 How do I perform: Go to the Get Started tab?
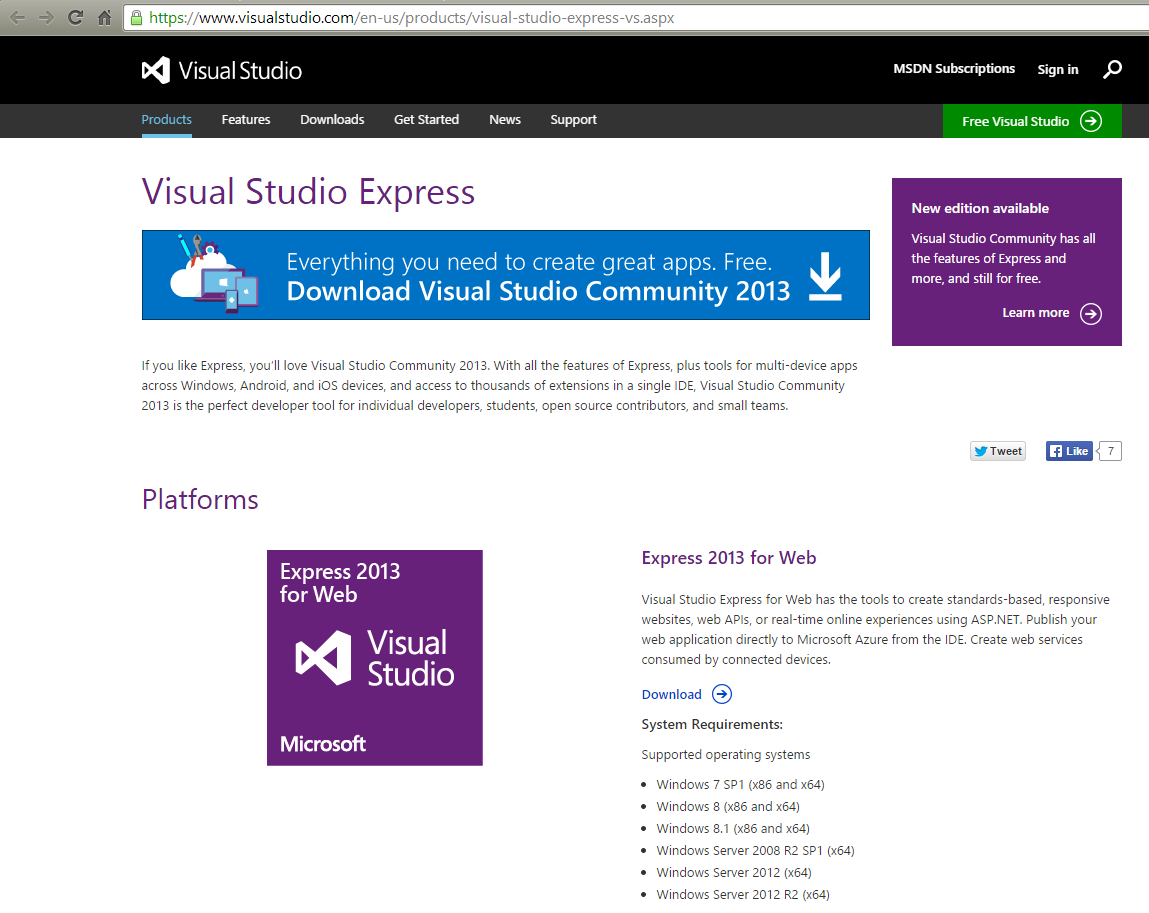[x=426, y=119]
